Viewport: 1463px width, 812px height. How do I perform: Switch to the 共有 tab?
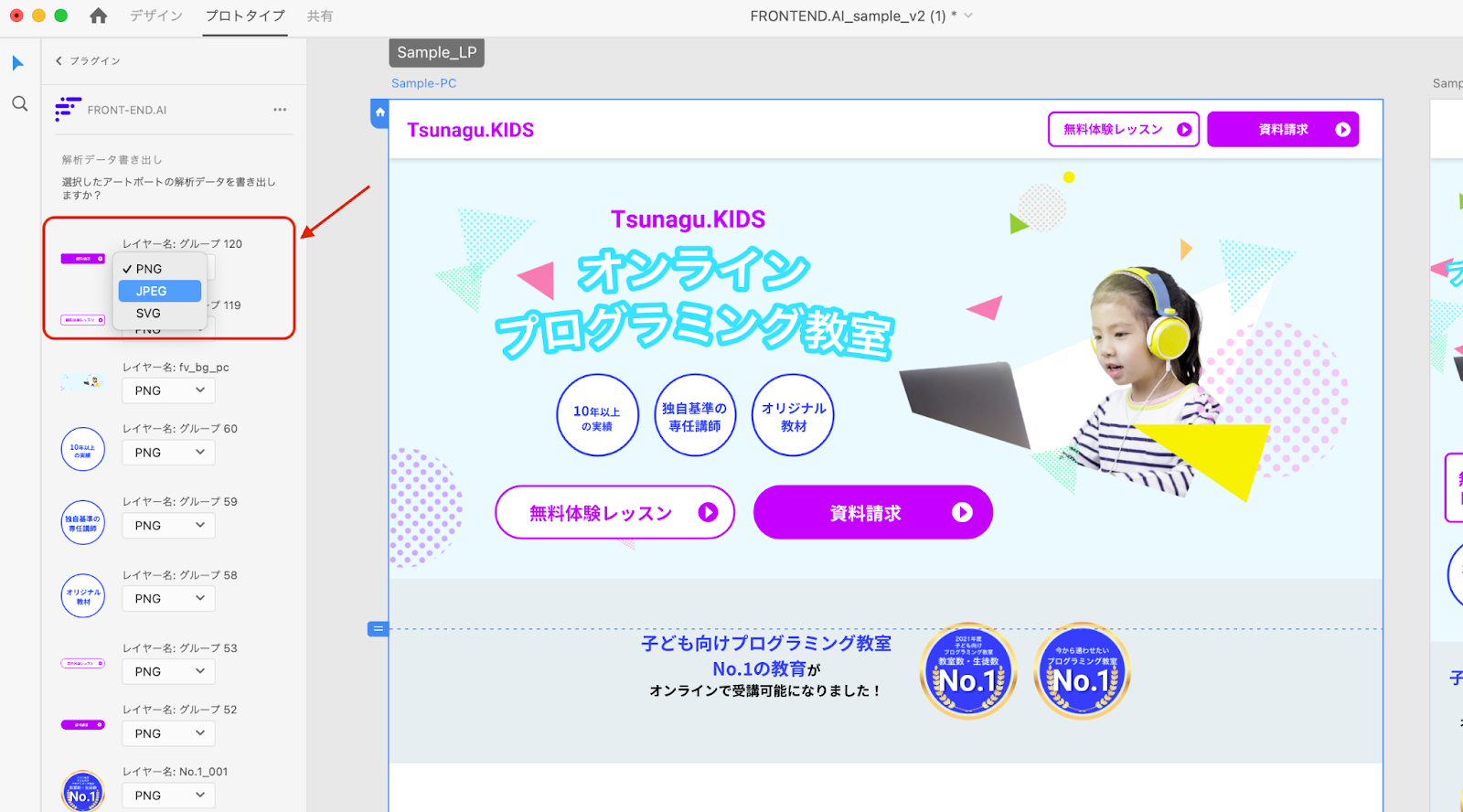320,16
